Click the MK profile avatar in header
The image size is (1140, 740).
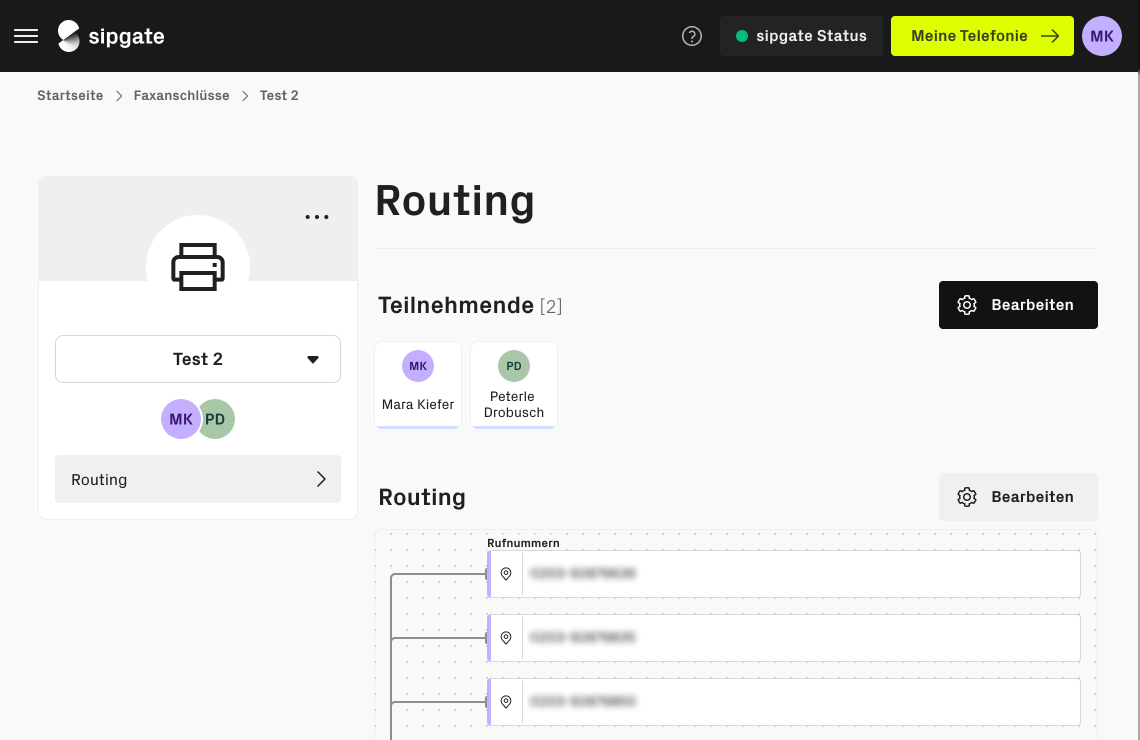(1101, 36)
